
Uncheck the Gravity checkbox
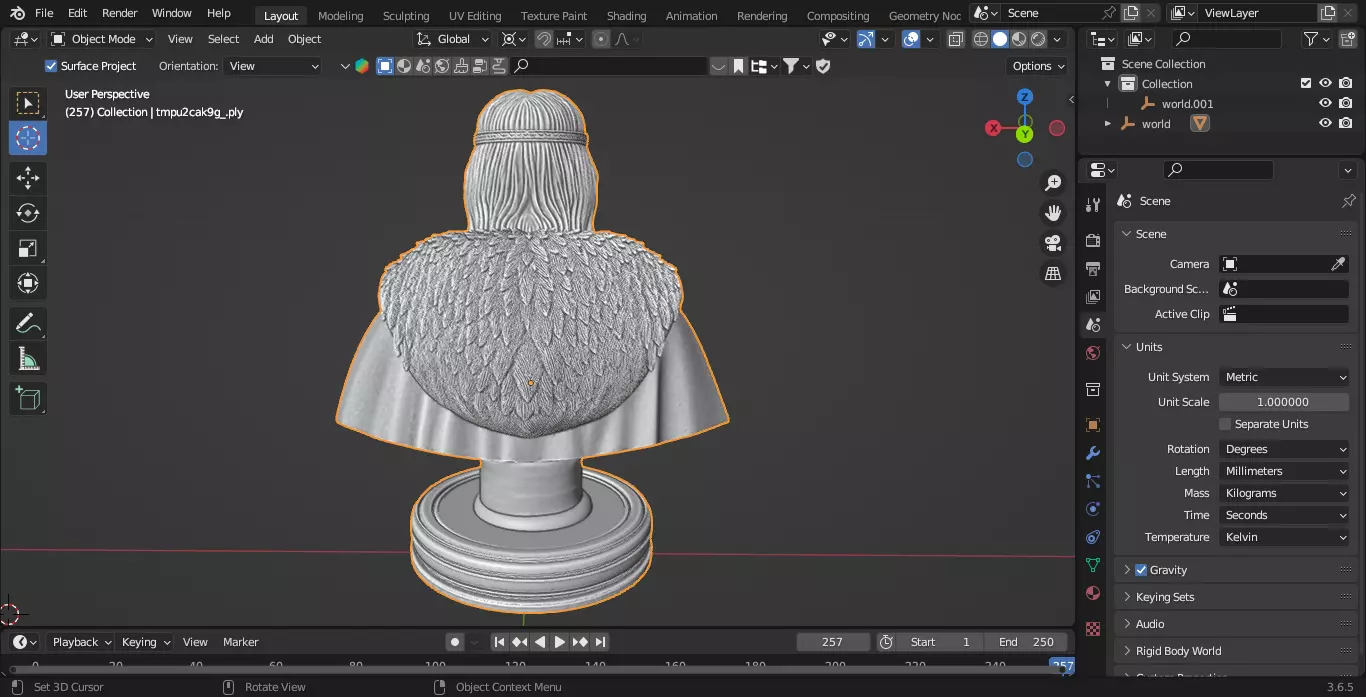(x=1141, y=570)
